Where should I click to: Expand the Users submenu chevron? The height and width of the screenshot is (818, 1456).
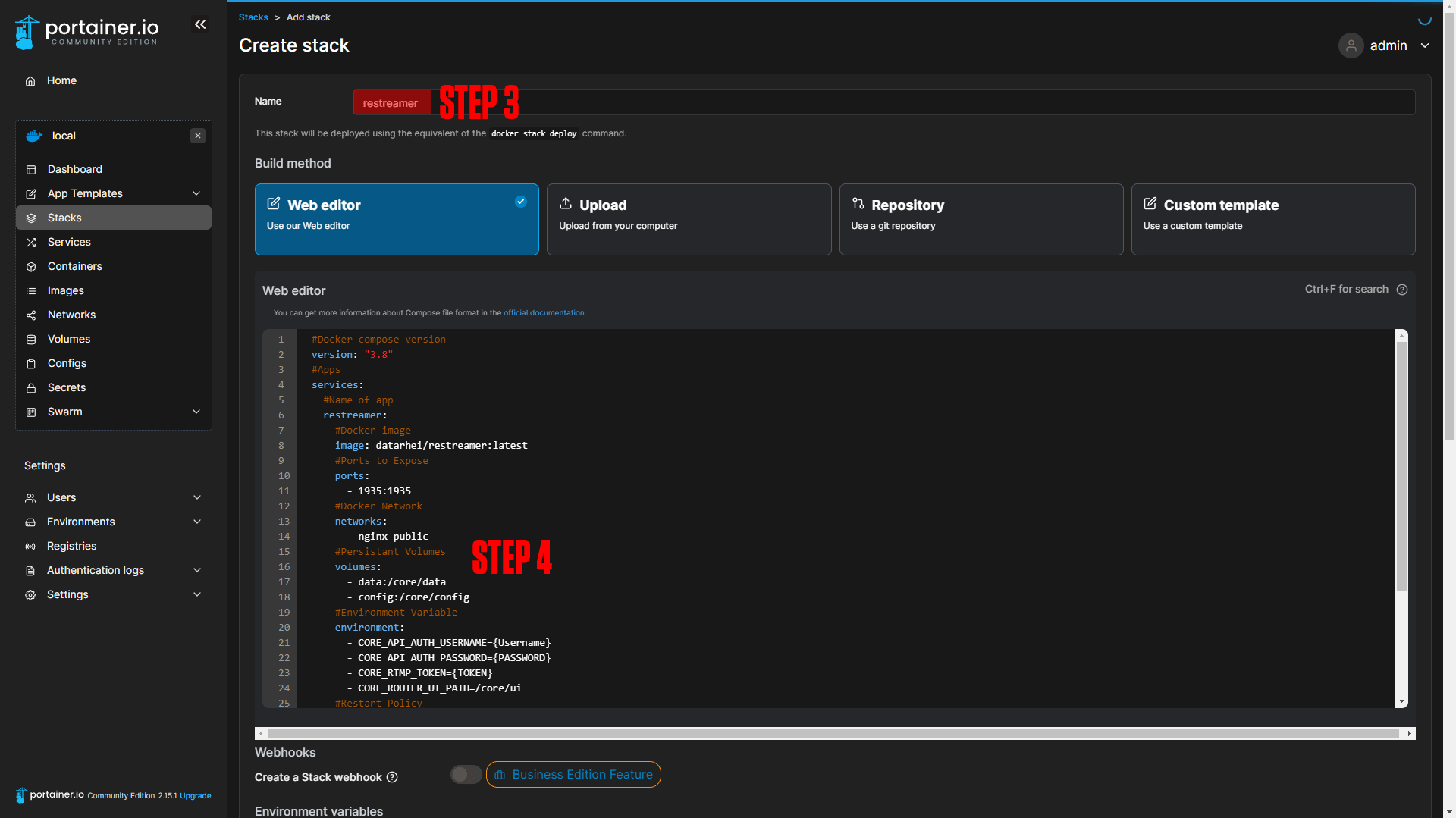click(197, 497)
